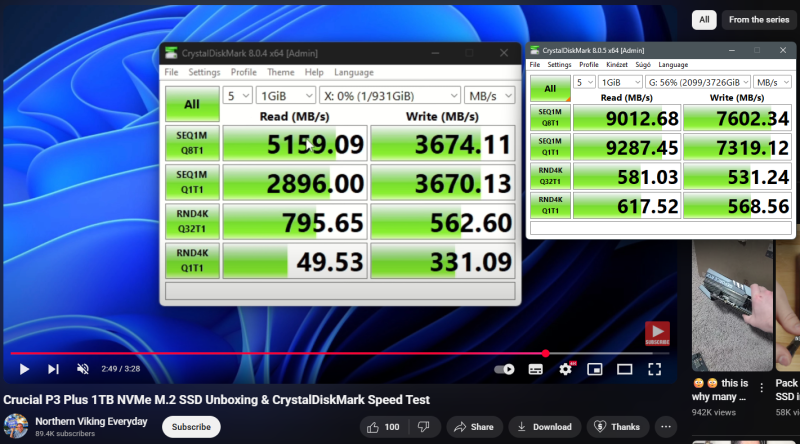Open the player settings gear
This screenshot has height=444, width=800.
point(565,369)
